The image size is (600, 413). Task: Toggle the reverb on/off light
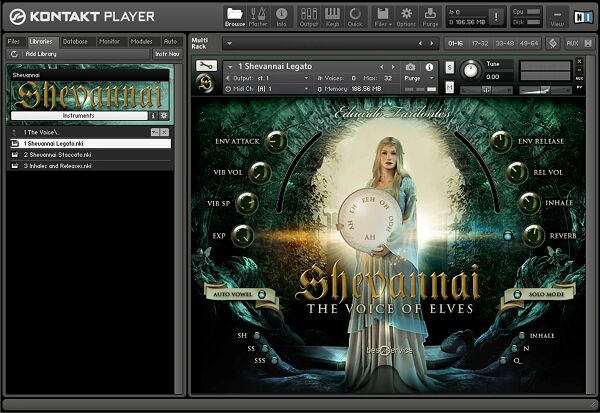tap(508, 235)
